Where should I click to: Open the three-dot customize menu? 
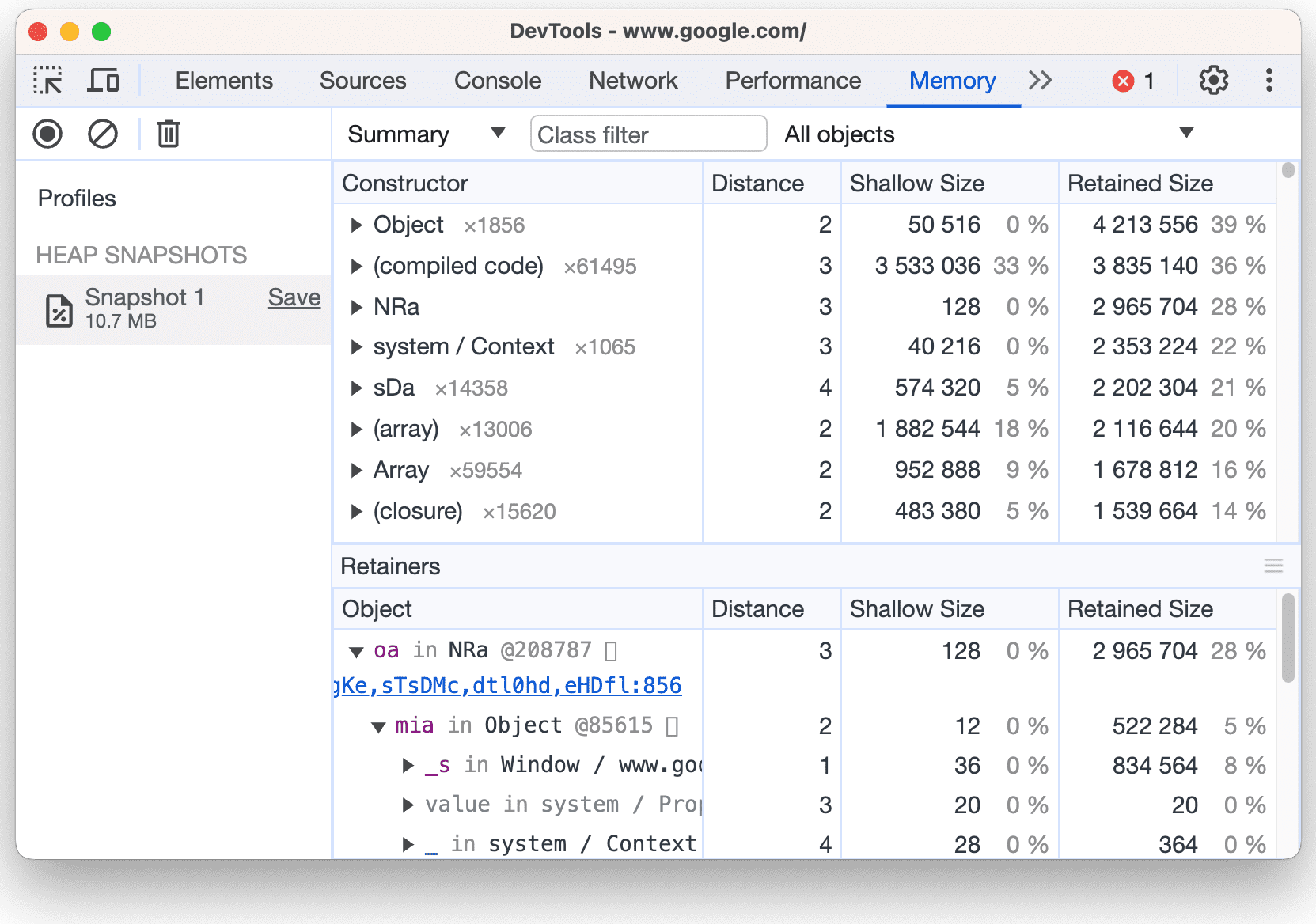[x=1269, y=81]
